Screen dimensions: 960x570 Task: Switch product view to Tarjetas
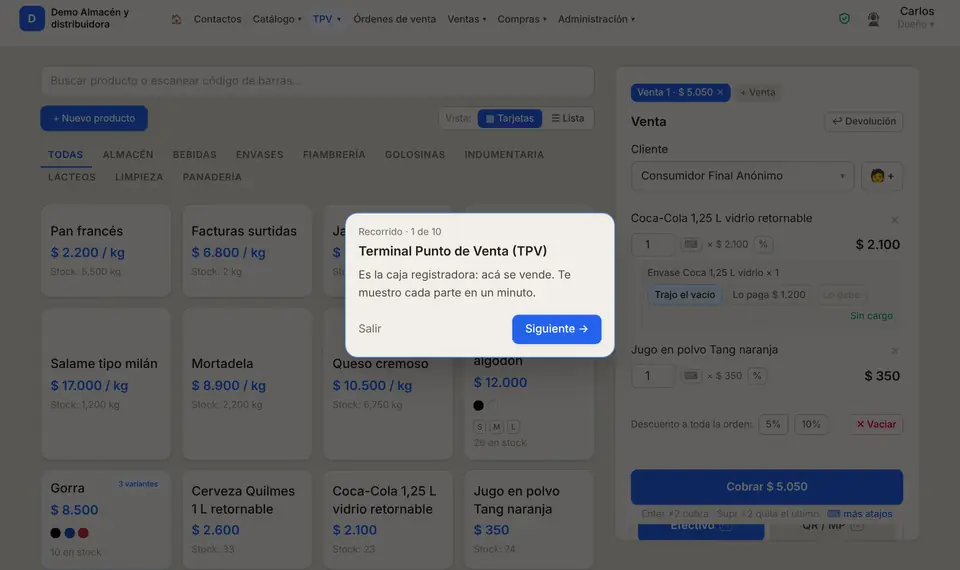coord(509,118)
